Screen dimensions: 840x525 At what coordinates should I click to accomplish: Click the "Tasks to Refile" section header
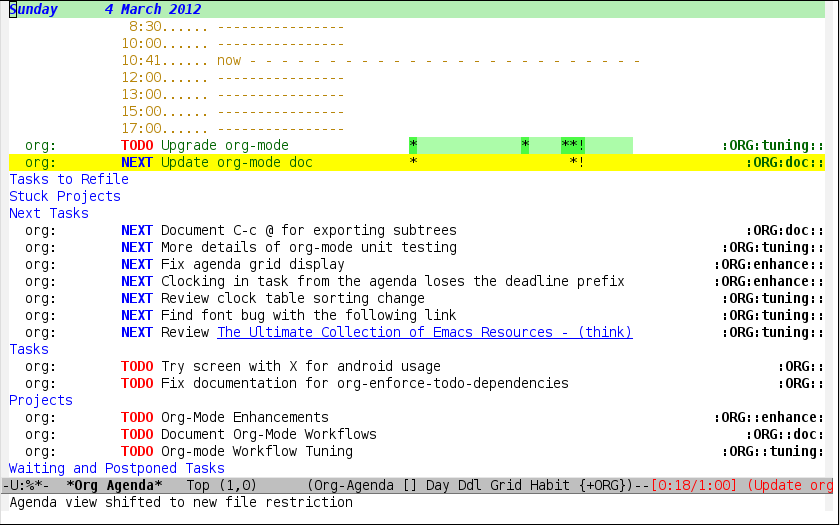[x=69, y=179]
